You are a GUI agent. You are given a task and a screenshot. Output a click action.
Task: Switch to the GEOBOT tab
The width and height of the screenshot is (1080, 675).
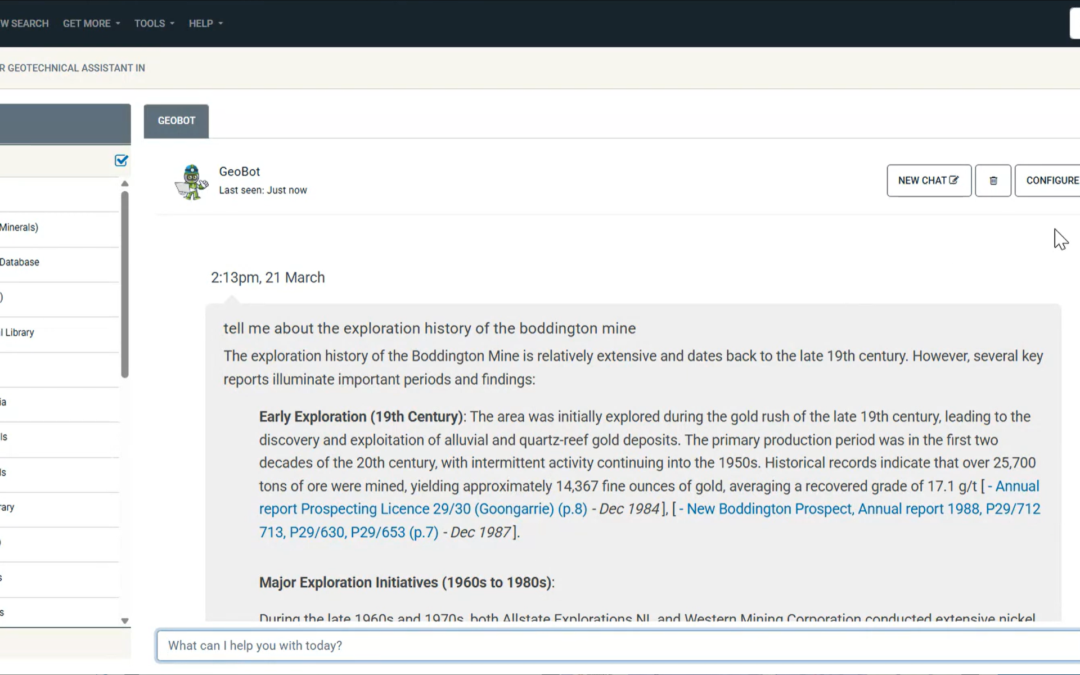click(176, 121)
